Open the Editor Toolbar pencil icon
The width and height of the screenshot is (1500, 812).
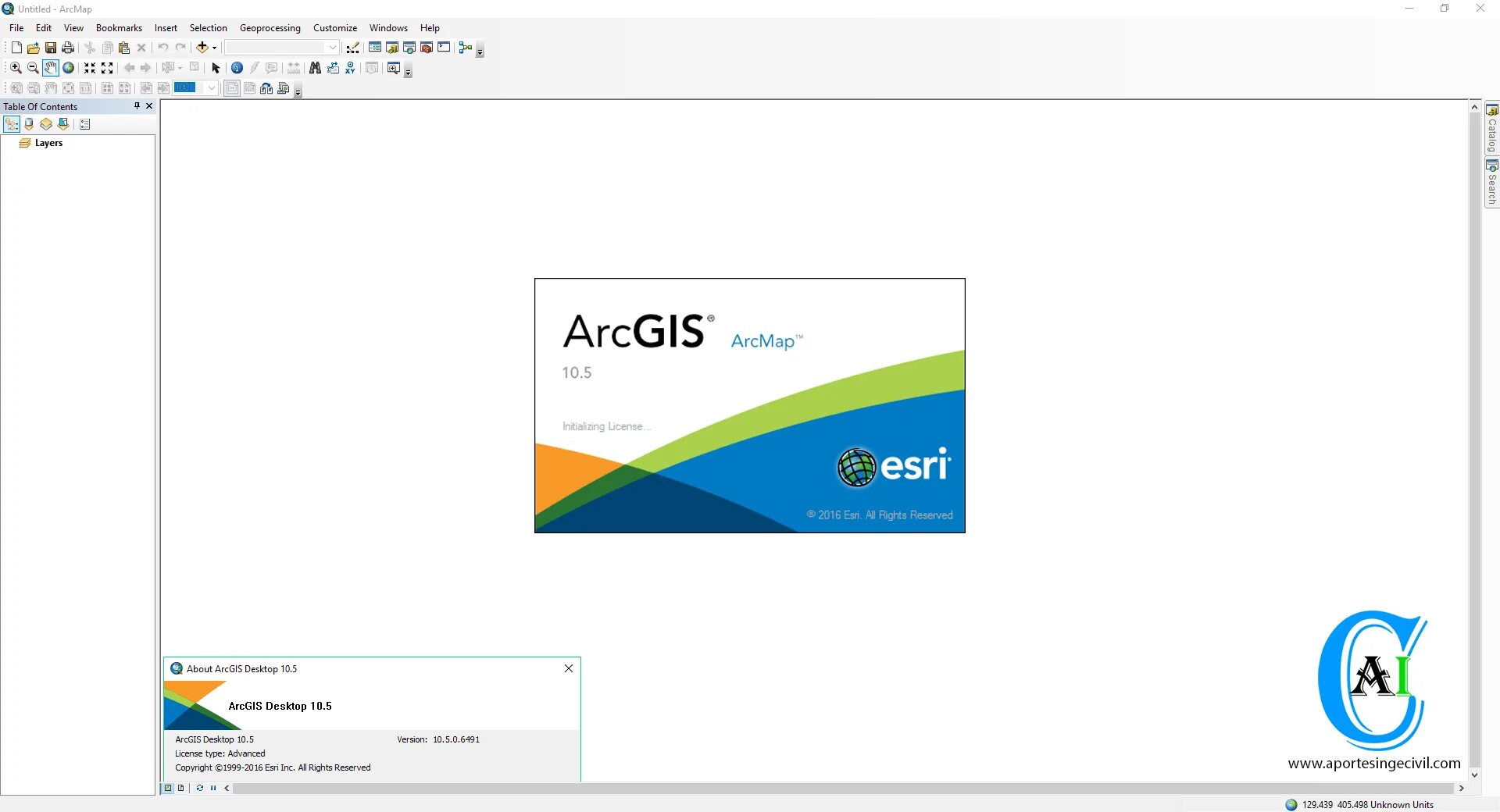click(x=353, y=48)
